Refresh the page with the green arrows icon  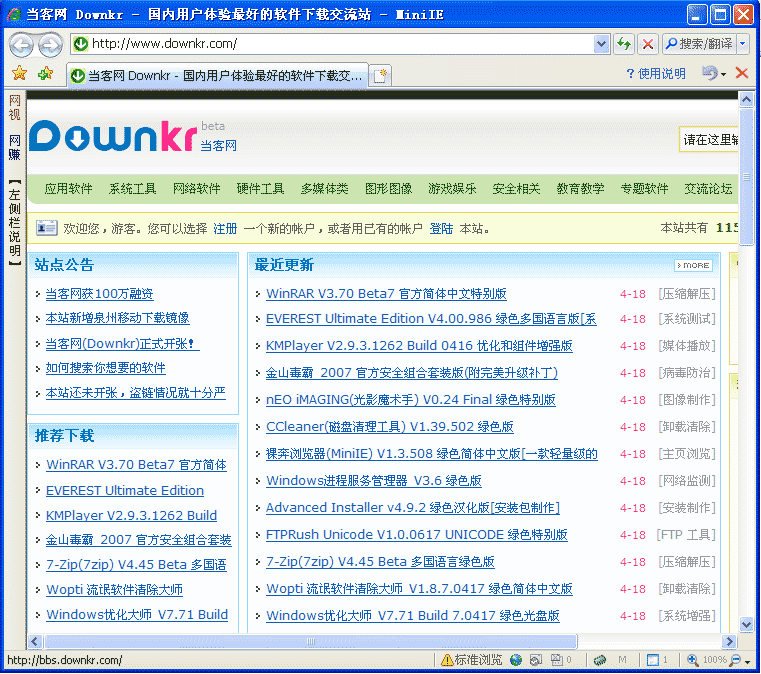tap(624, 44)
